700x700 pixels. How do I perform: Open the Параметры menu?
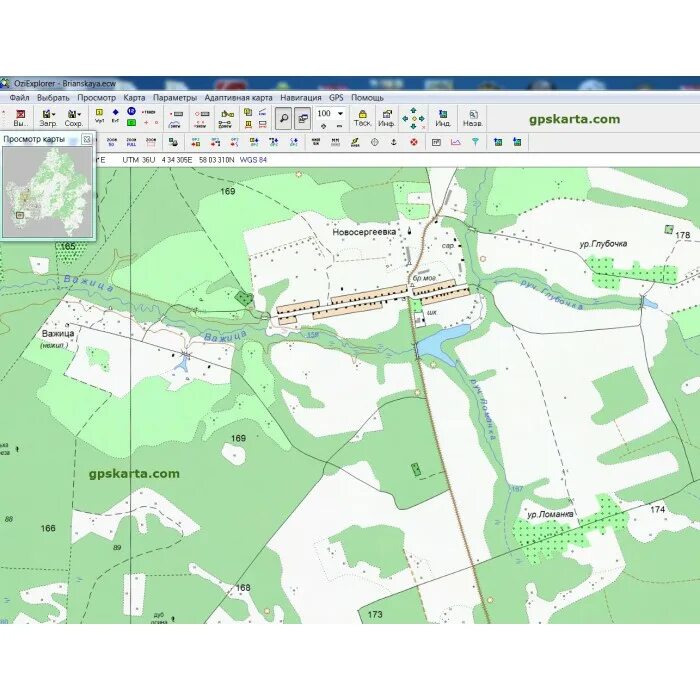coord(175,97)
